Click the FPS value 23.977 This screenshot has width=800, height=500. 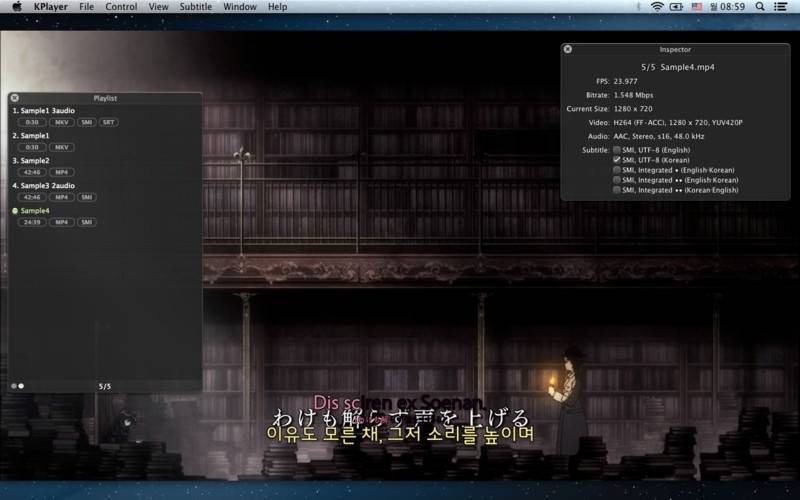tap(626, 81)
